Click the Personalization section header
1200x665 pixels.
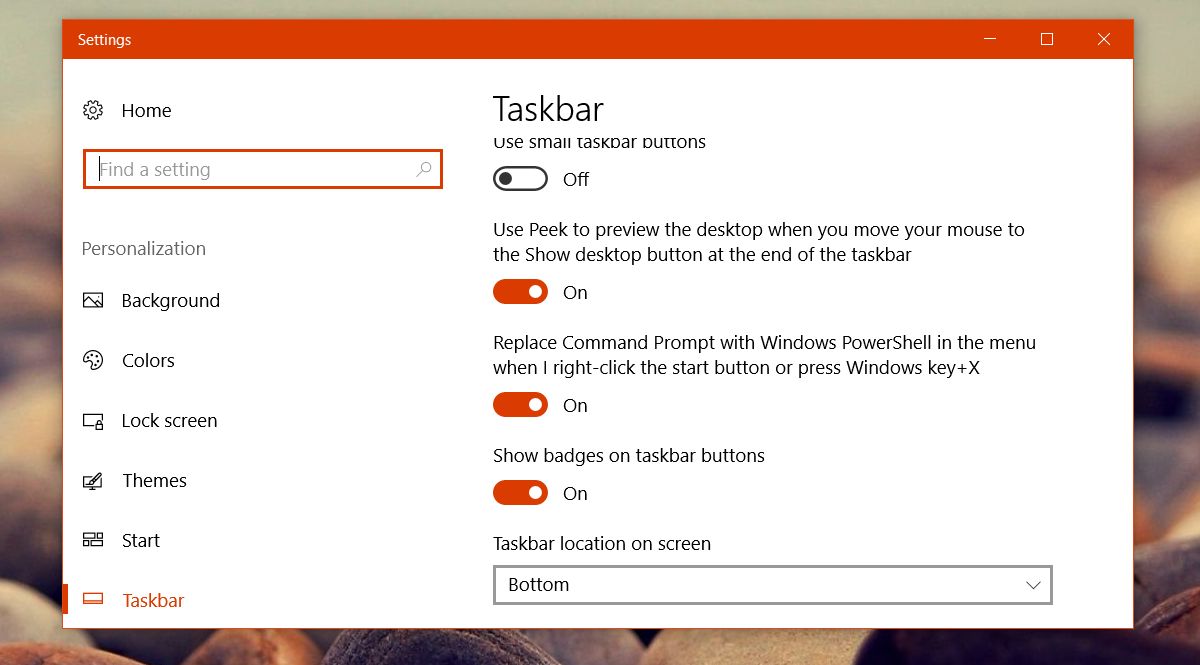pyautogui.click(x=143, y=248)
